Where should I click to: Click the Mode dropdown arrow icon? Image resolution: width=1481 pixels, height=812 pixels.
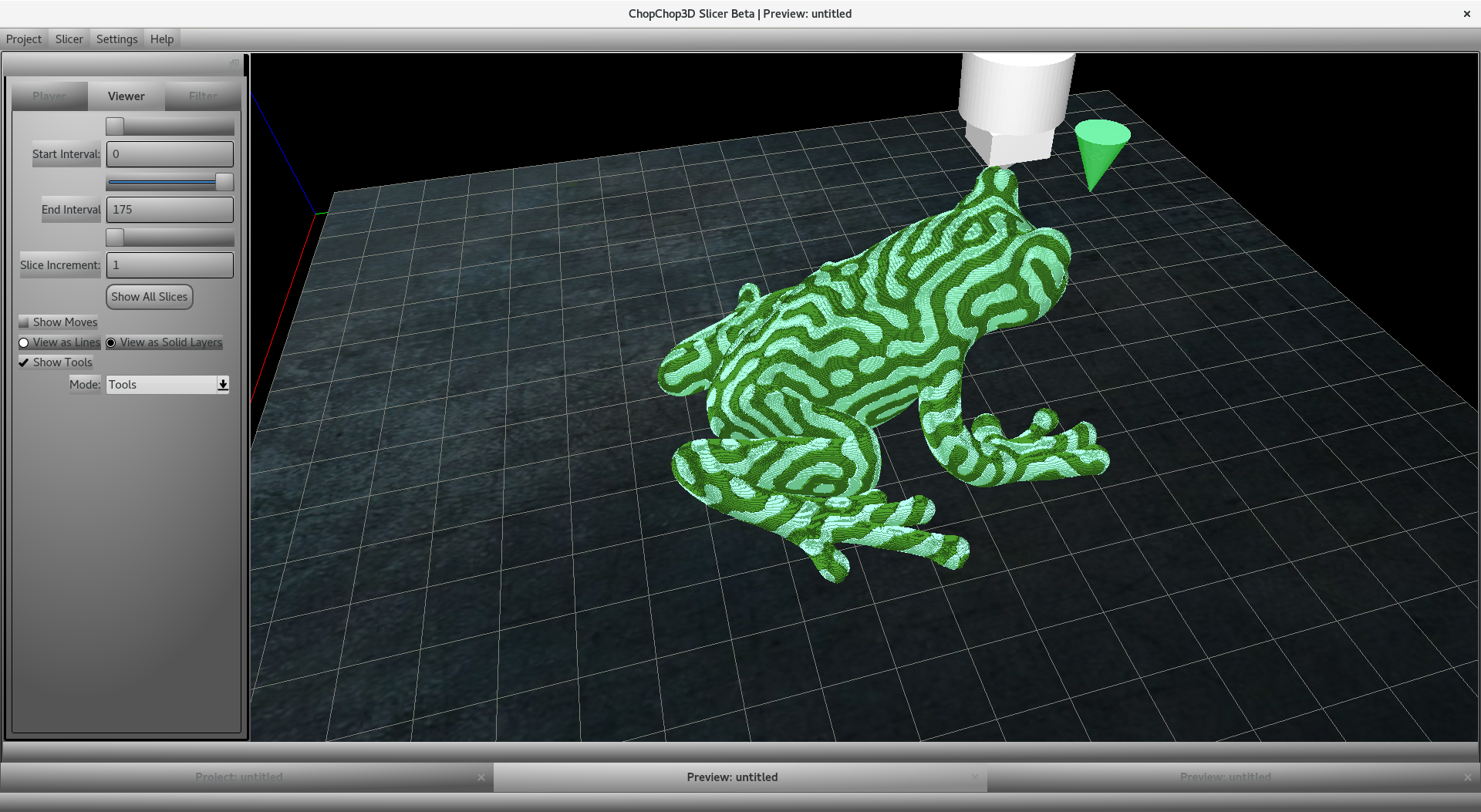[223, 385]
